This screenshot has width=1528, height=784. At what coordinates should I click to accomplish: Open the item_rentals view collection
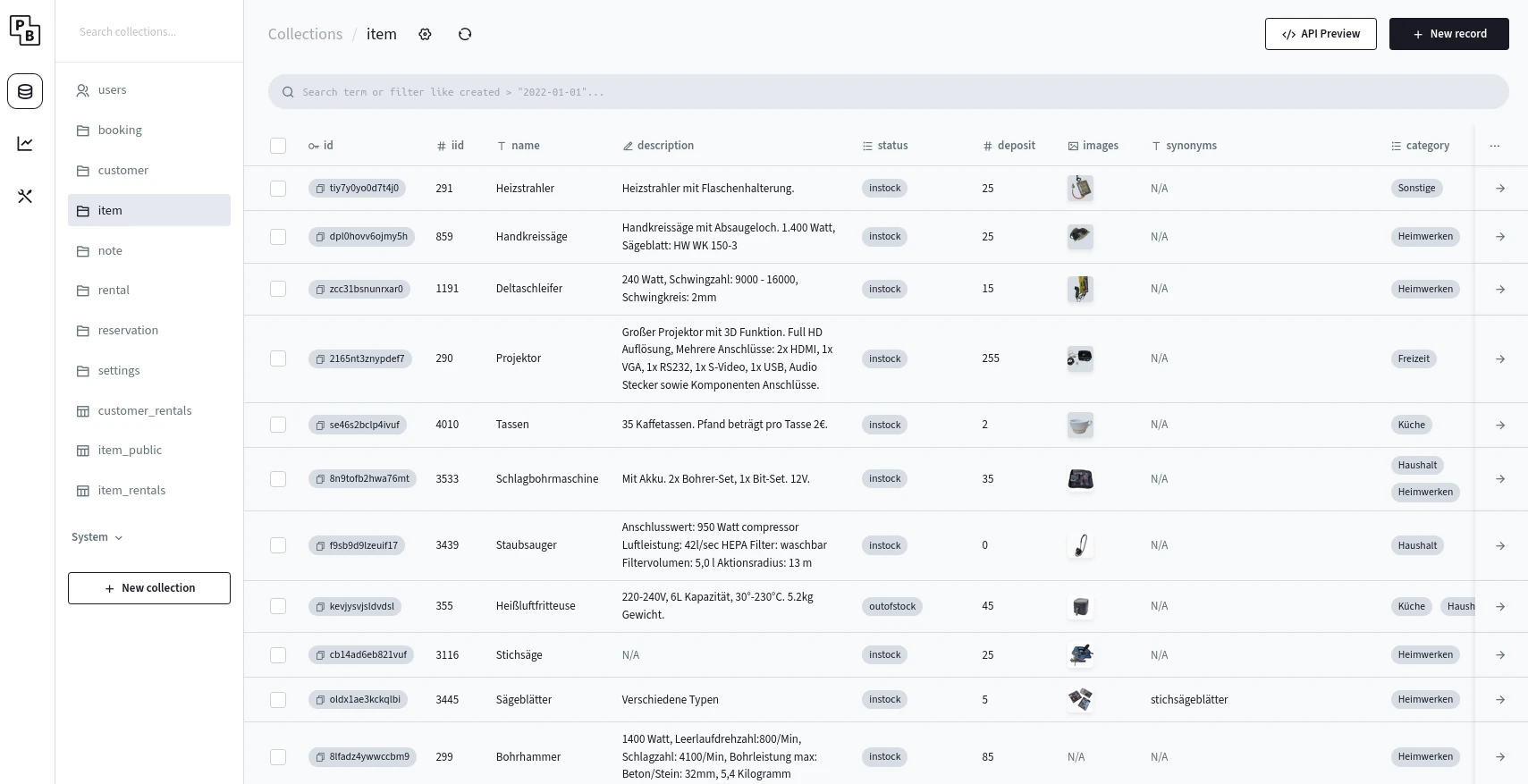coord(131,490)
